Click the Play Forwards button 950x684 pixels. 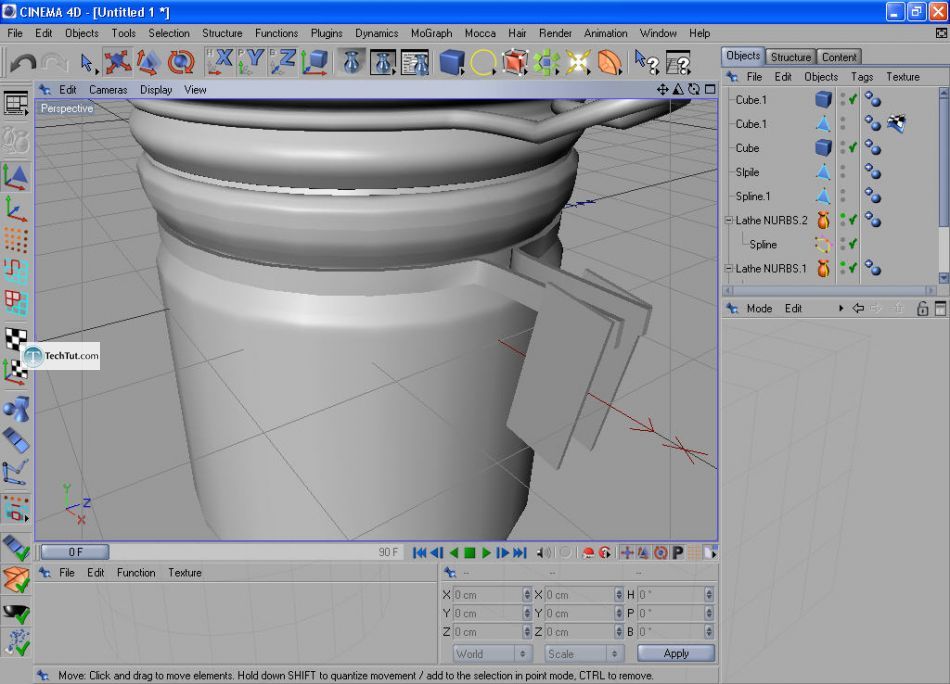click(487, 553)
